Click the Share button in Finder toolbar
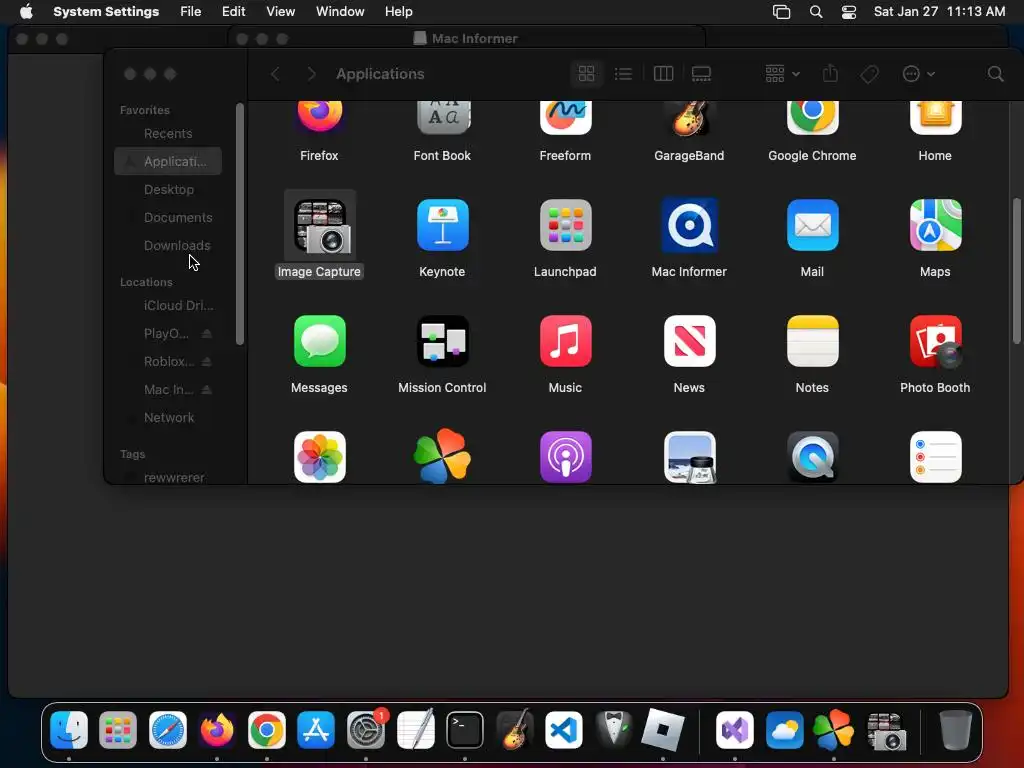 (830, 73)
